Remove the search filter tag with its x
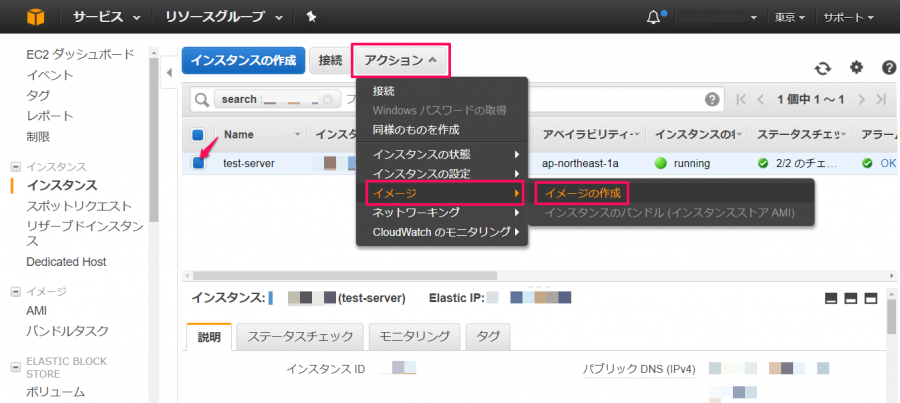Viewport: 900px width, 403px height. (327, 99)
